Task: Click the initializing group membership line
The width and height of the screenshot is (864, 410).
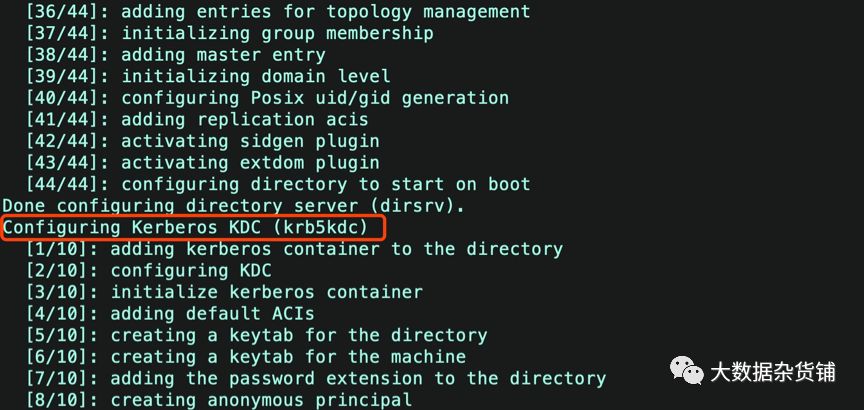Action: [229, 33]
